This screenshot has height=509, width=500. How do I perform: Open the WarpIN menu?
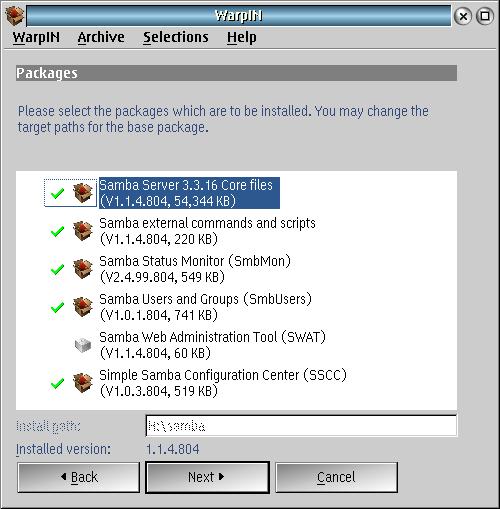click(x=36, y=37)
